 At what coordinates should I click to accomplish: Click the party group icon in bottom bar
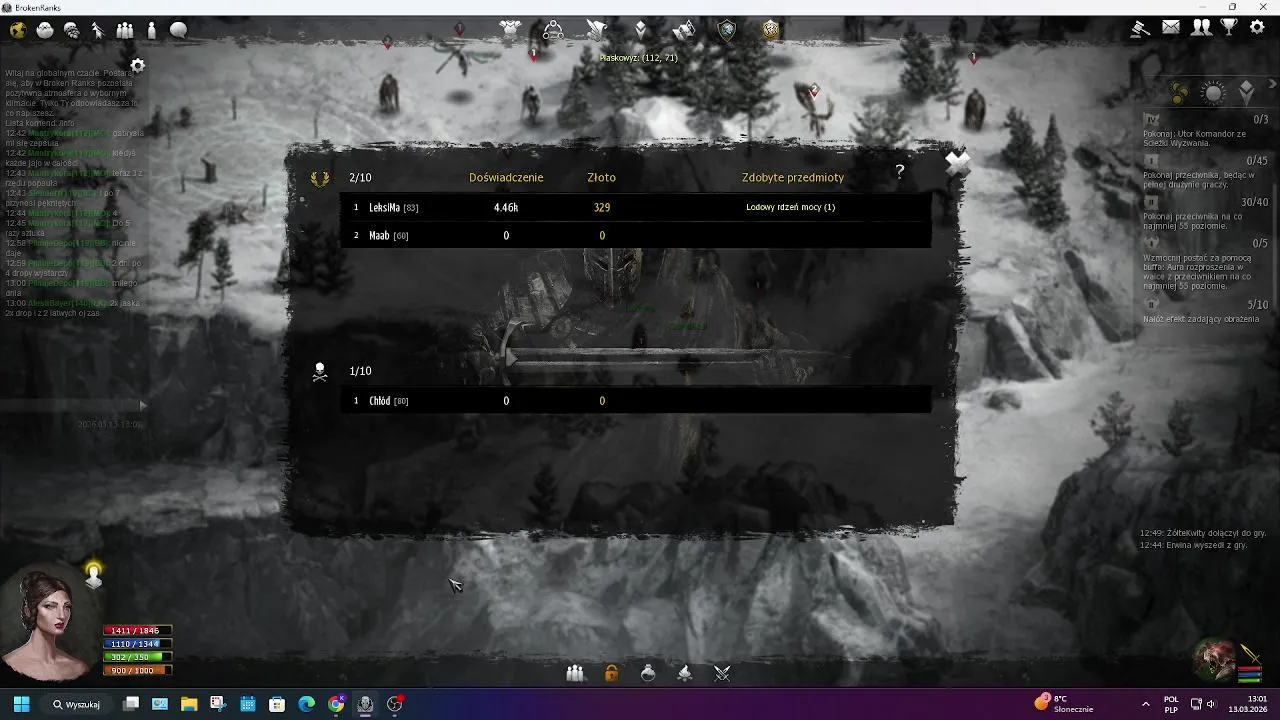(x=575, y=673)
